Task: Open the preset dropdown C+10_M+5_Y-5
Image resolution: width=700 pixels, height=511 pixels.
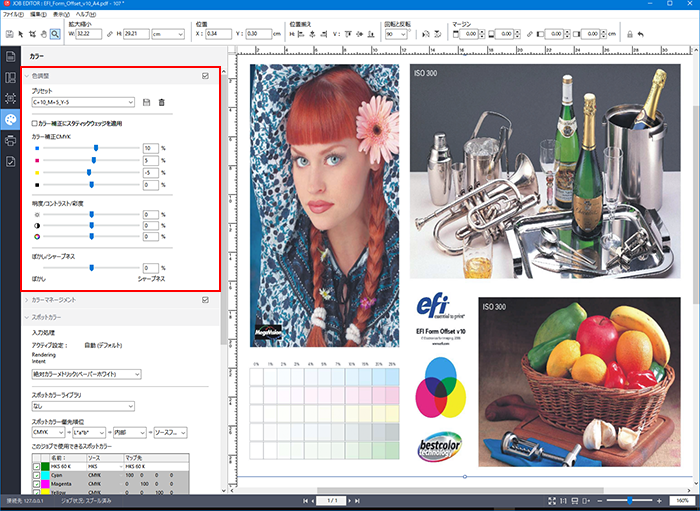Action: tap(83, 102)
